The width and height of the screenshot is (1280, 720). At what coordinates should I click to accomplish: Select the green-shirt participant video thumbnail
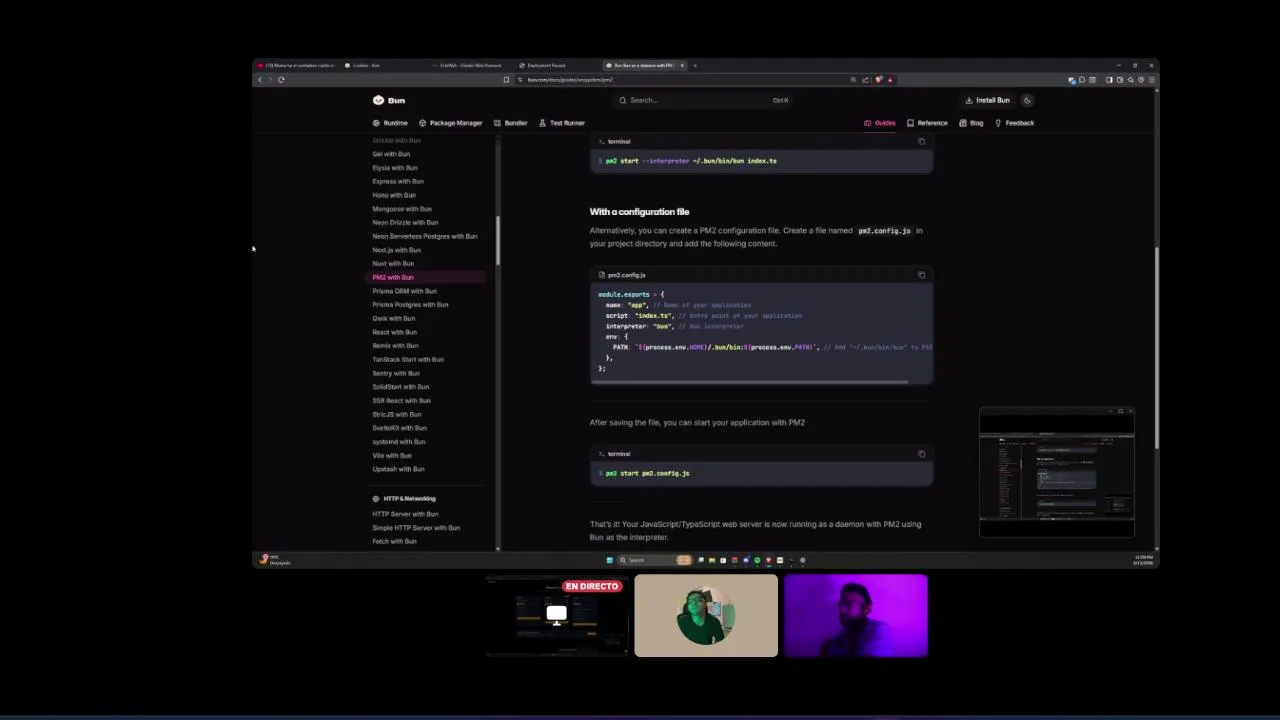tap(706, 615)
